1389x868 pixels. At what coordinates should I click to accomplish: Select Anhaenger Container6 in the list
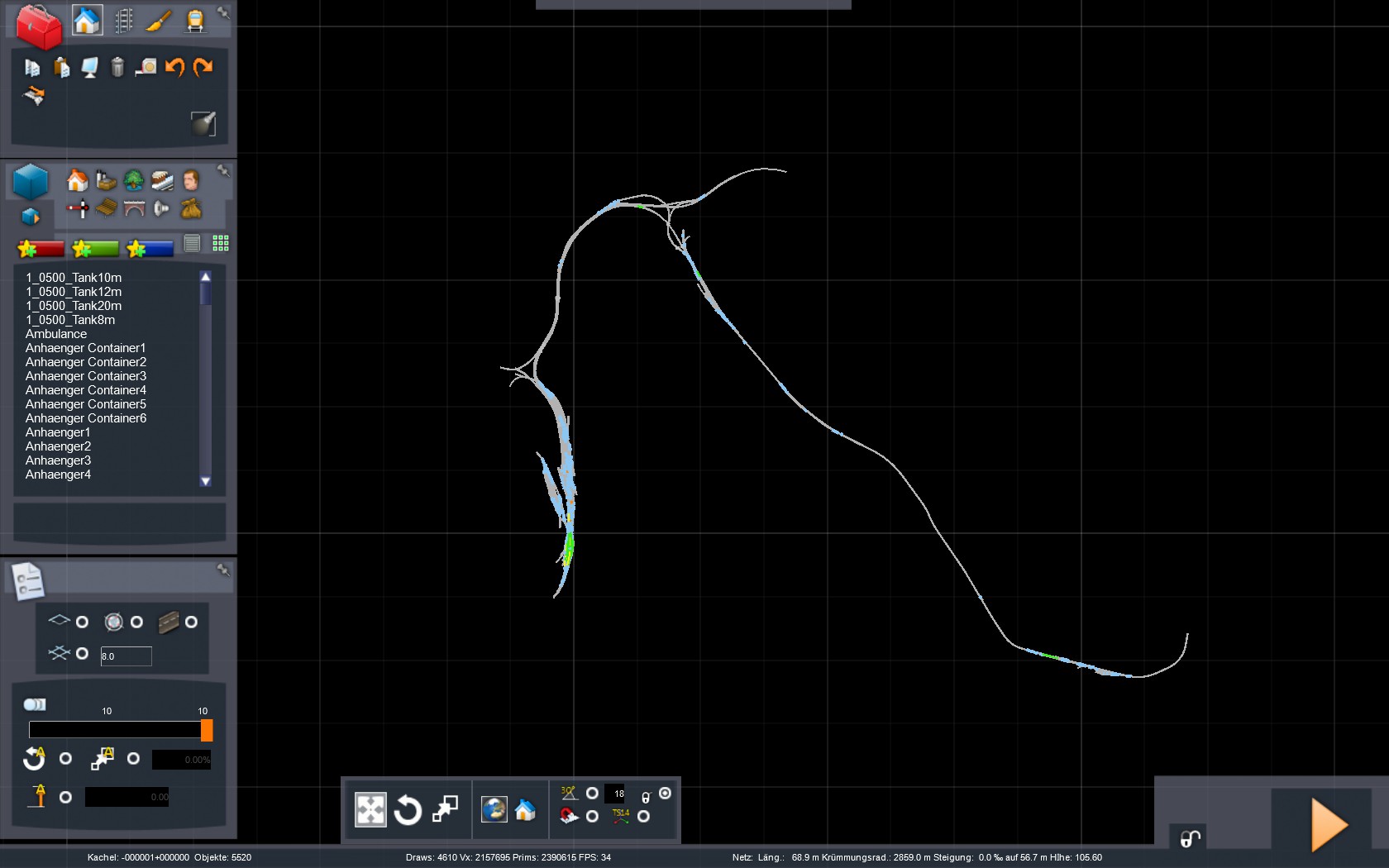86,418
